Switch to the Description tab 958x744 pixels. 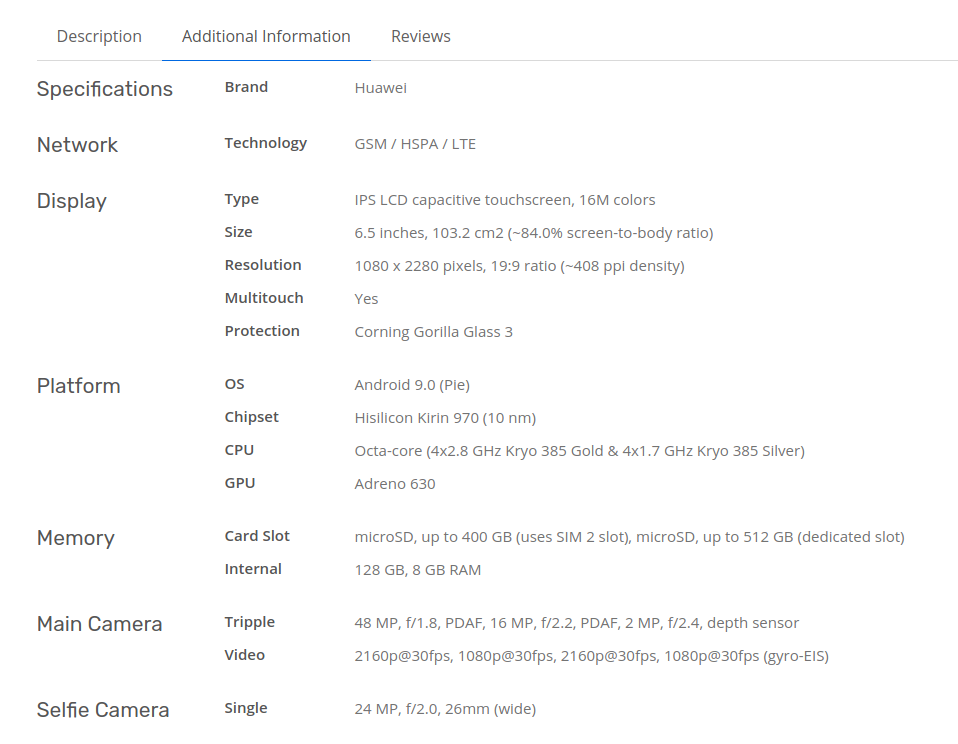(x=98, y=36)
